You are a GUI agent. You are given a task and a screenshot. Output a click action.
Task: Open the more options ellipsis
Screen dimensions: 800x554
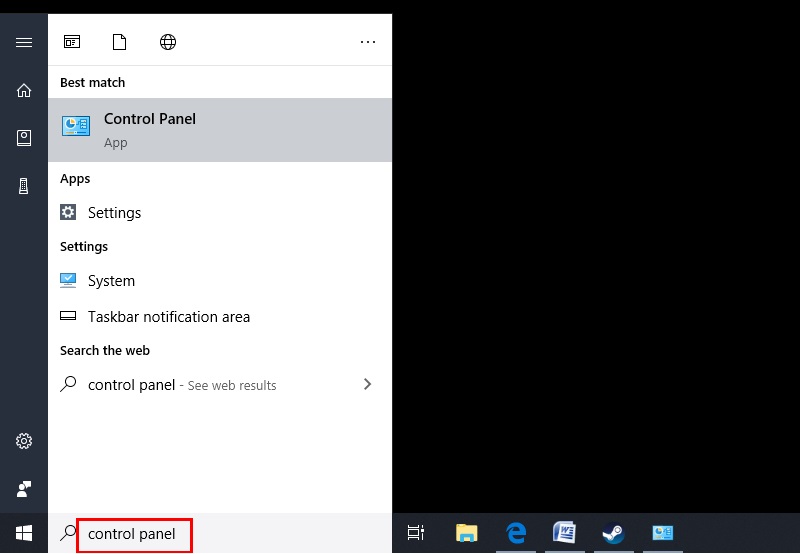tap(368, 42)
